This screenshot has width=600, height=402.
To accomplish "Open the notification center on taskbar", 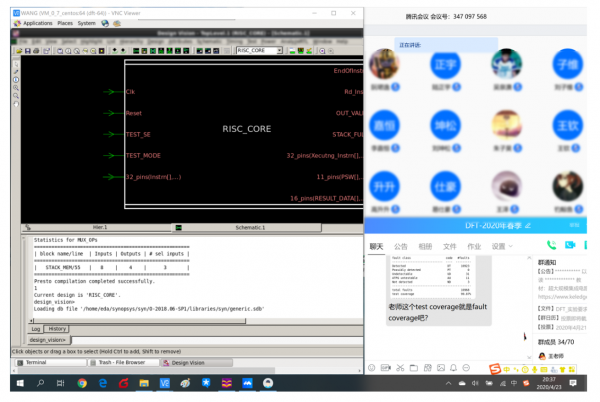I will point(573,383).
